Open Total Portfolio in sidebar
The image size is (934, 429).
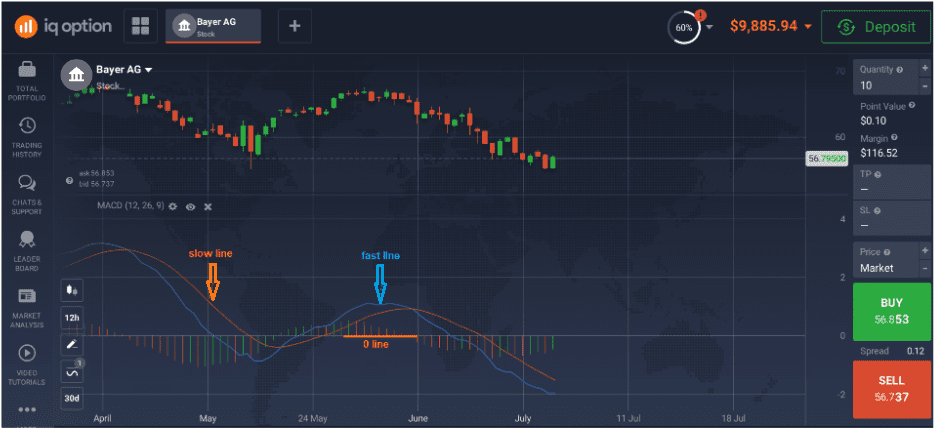coord(27,81)
